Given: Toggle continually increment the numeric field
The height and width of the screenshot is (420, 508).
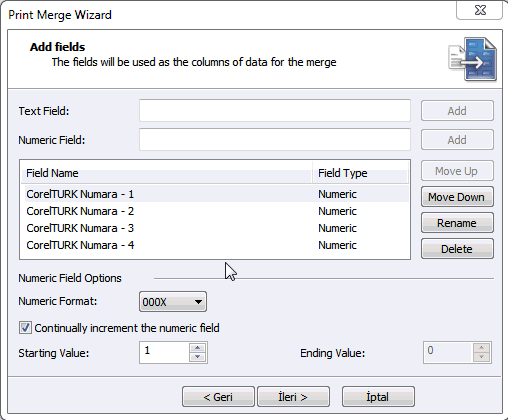Looking at the screenshot, I should pyautogui.click(x=25, y=328).
